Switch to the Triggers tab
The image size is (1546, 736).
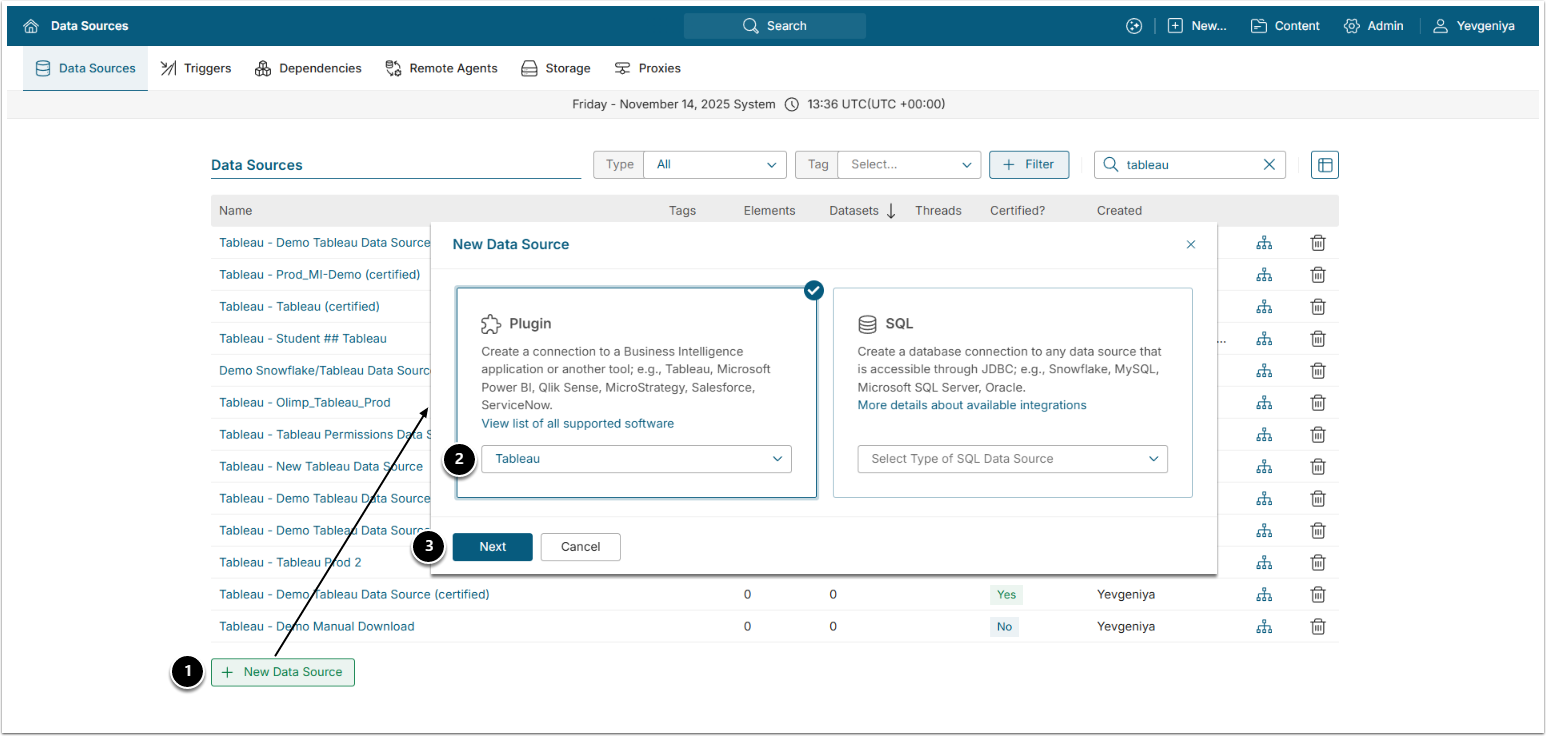coord(196,68)
